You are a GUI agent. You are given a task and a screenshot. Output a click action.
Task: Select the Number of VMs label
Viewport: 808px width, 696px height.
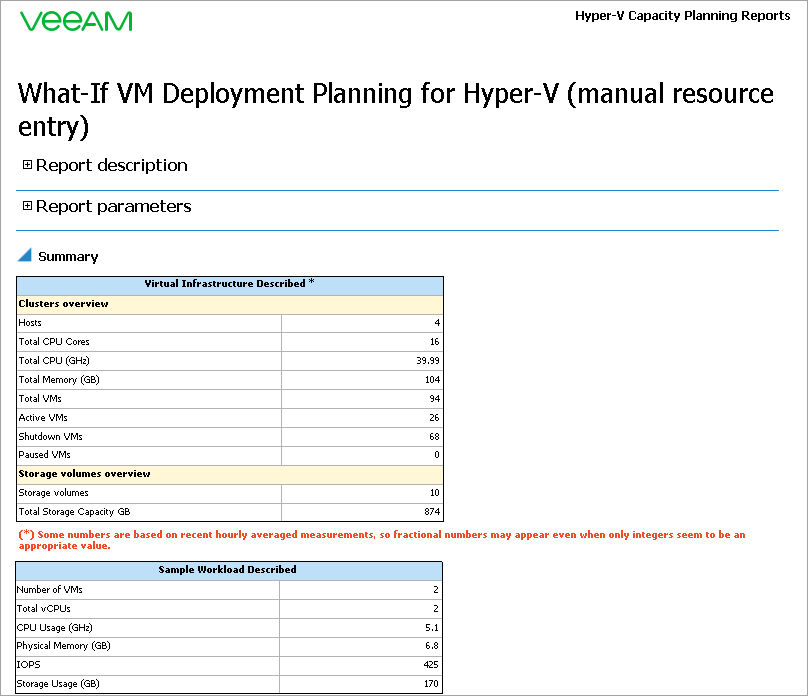[x=49, y=590]
